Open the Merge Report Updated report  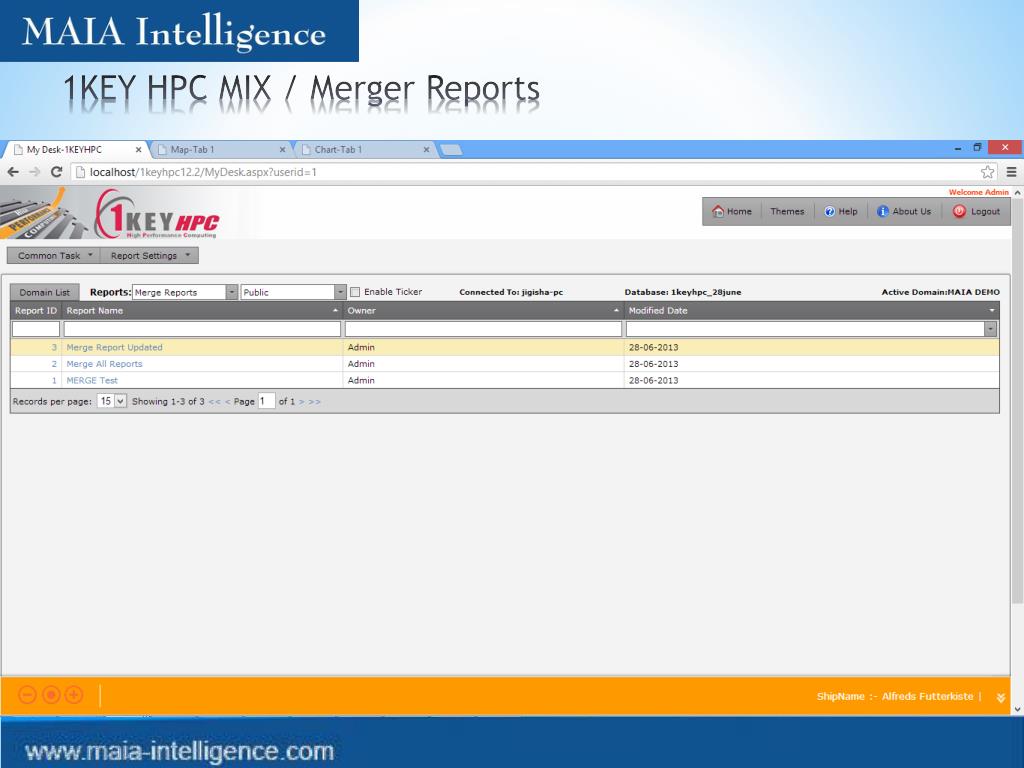pos(114,347)
